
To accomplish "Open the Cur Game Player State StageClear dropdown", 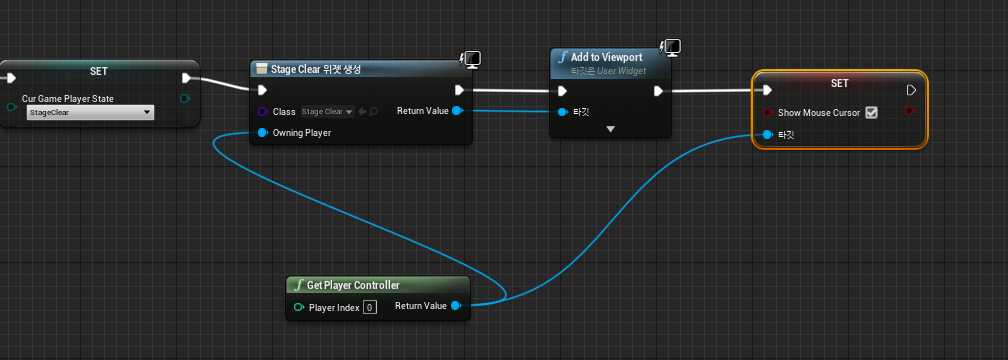I will point(90,112).
